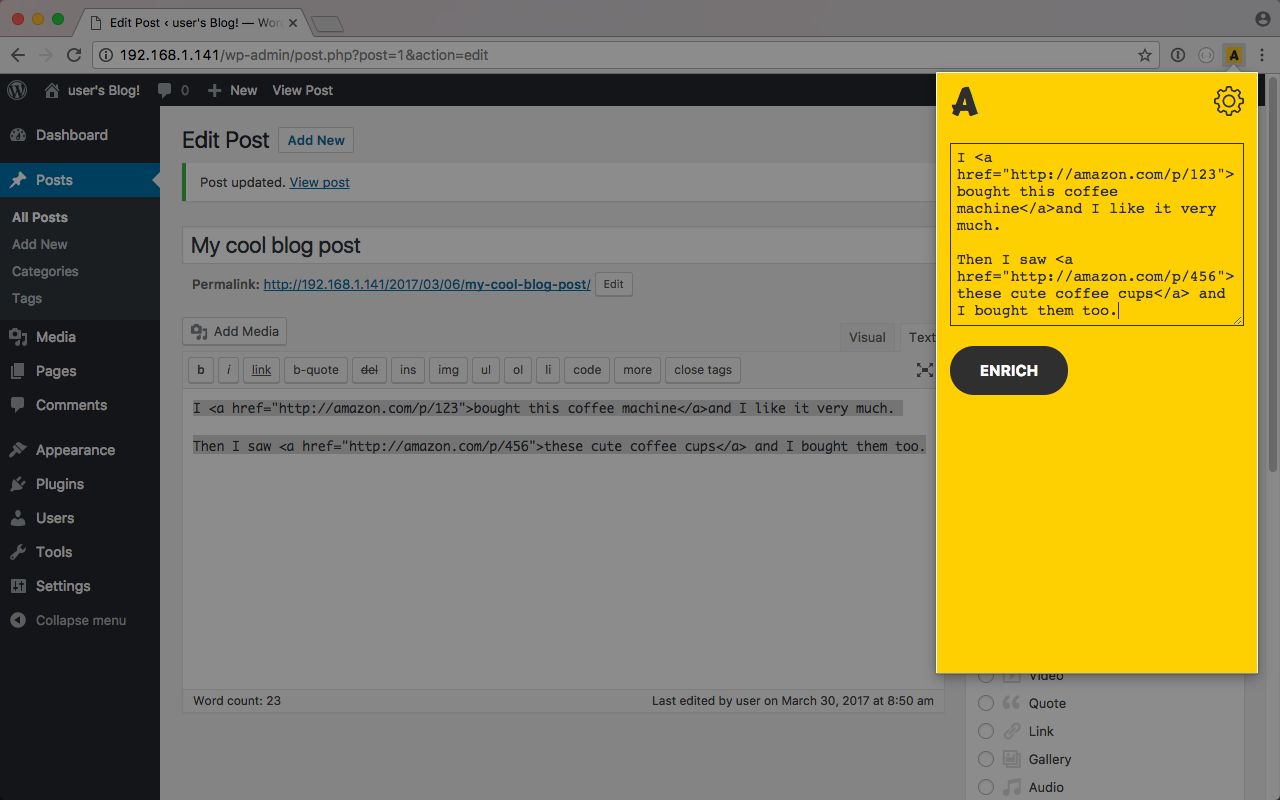
Task: Select the Gallery post format radio button
Action: coord(986,759)
